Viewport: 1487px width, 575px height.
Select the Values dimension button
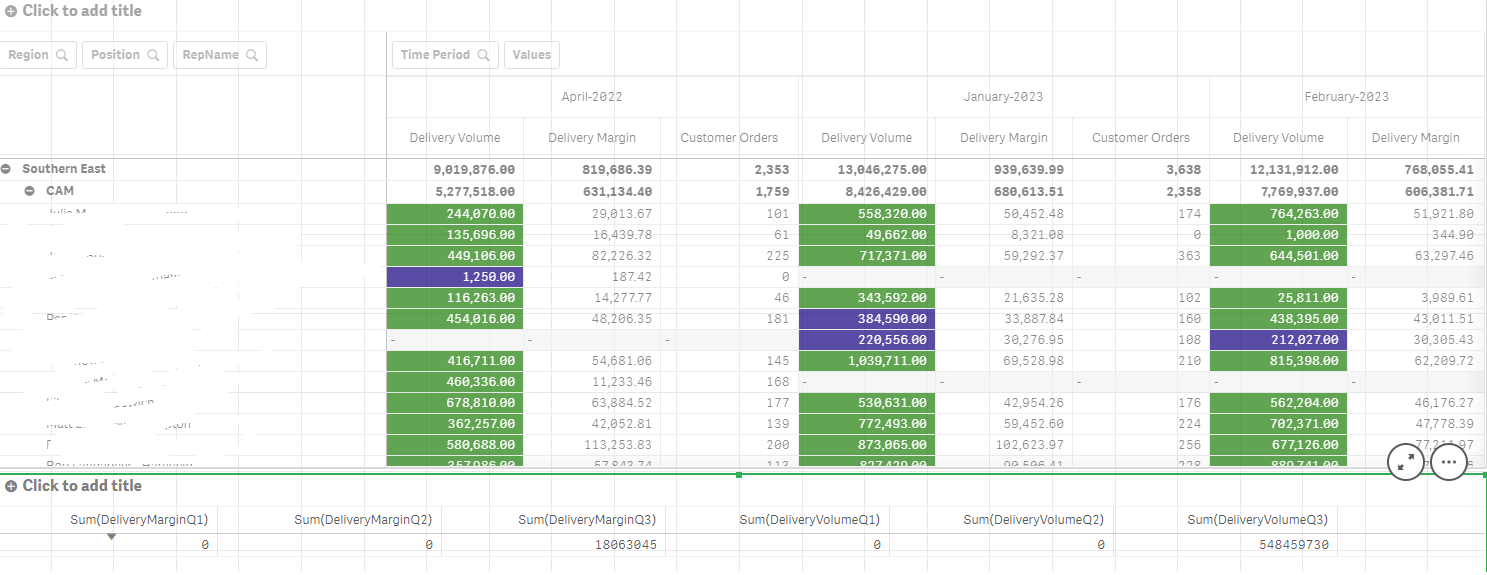pos(531,55)
